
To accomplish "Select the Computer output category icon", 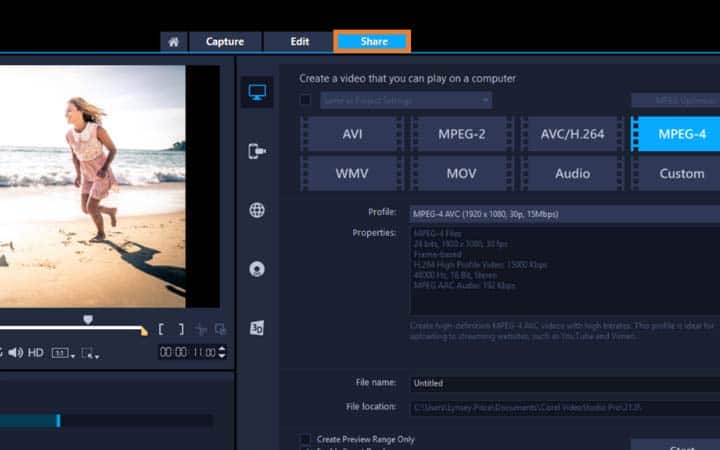I will [257, 93].
